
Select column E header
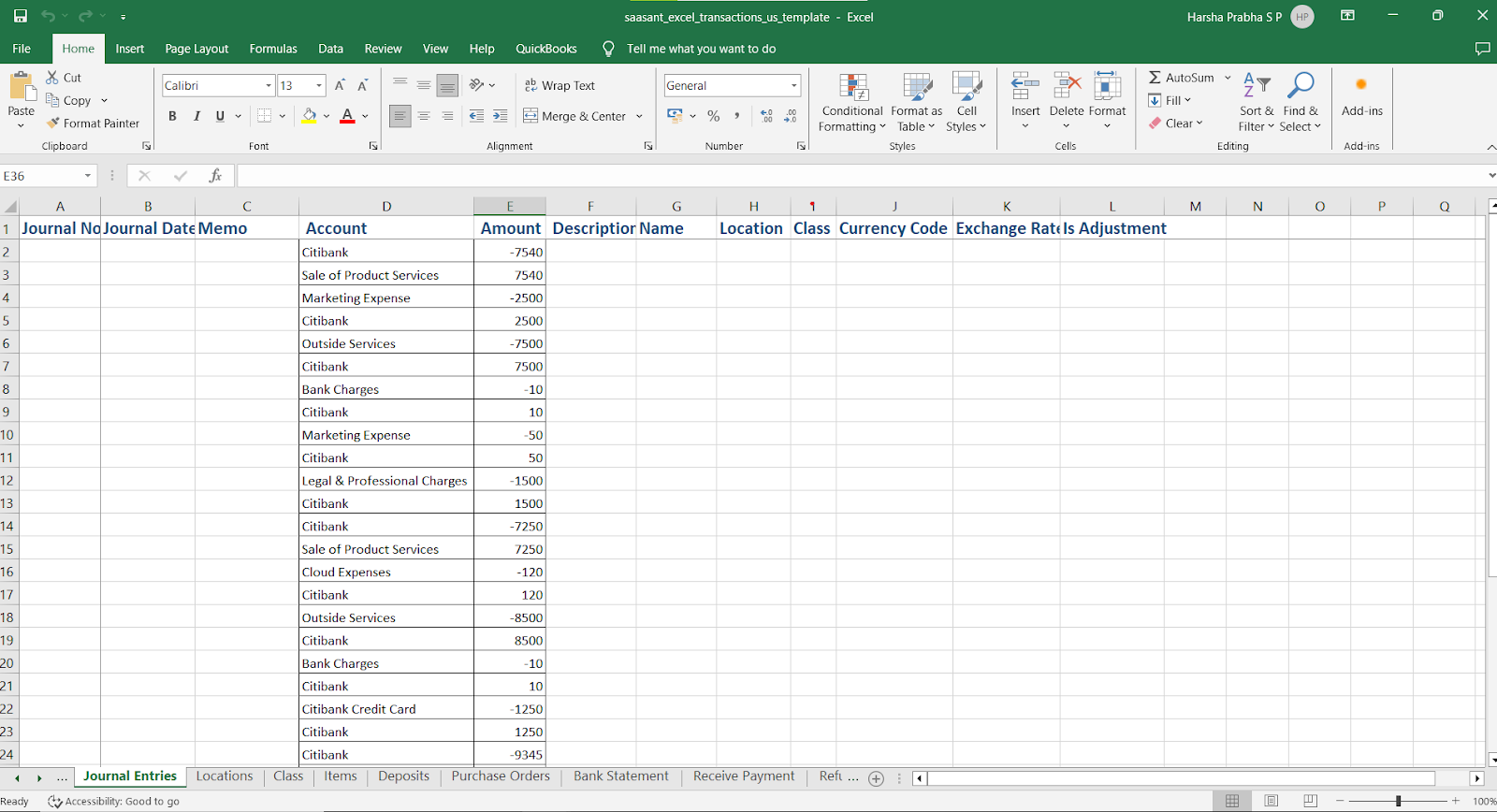click(x=510, y=207)
